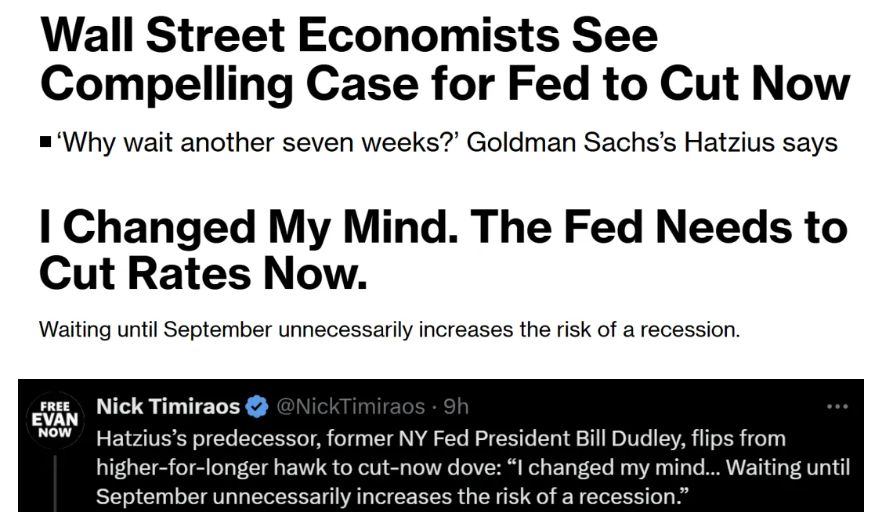Click the 'Cut Rates Now.' headline line

203,274
